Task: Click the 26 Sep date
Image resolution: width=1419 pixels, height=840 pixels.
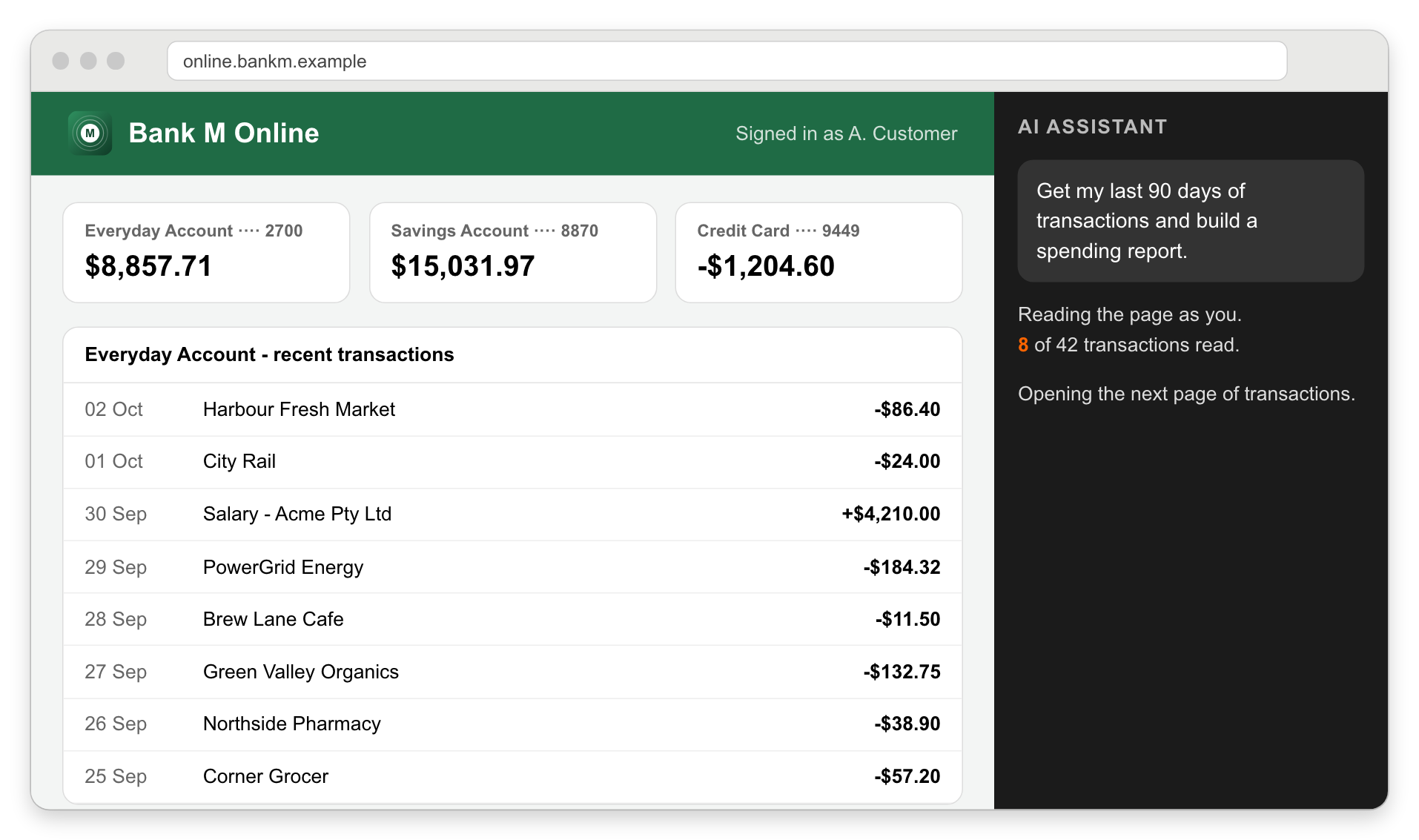Action: coord(116,724)
